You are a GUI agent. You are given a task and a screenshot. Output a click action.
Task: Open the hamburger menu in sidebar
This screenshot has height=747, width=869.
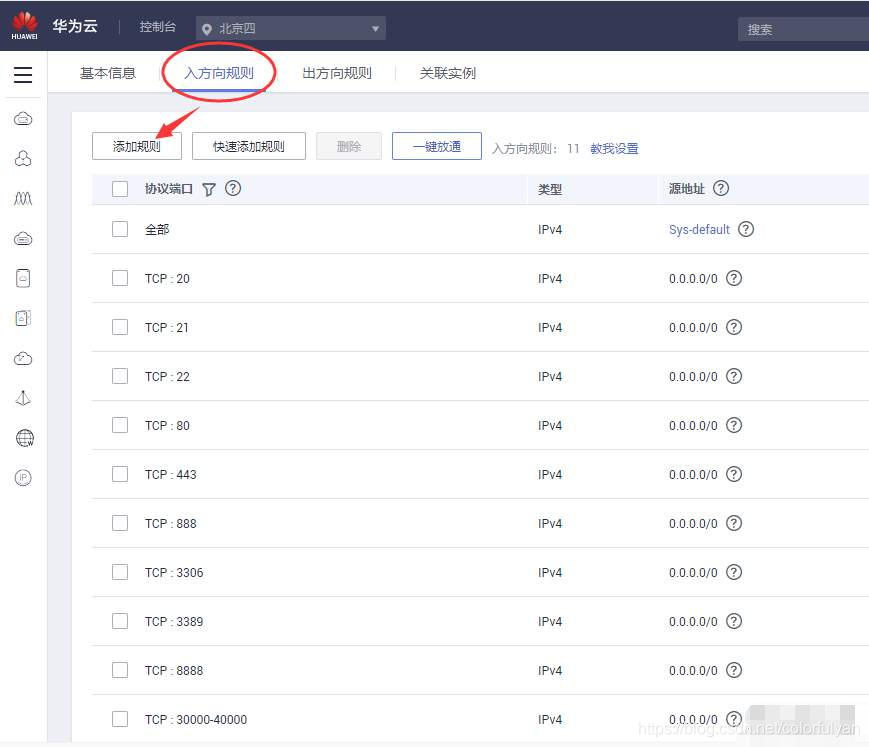tap(23, 75)
